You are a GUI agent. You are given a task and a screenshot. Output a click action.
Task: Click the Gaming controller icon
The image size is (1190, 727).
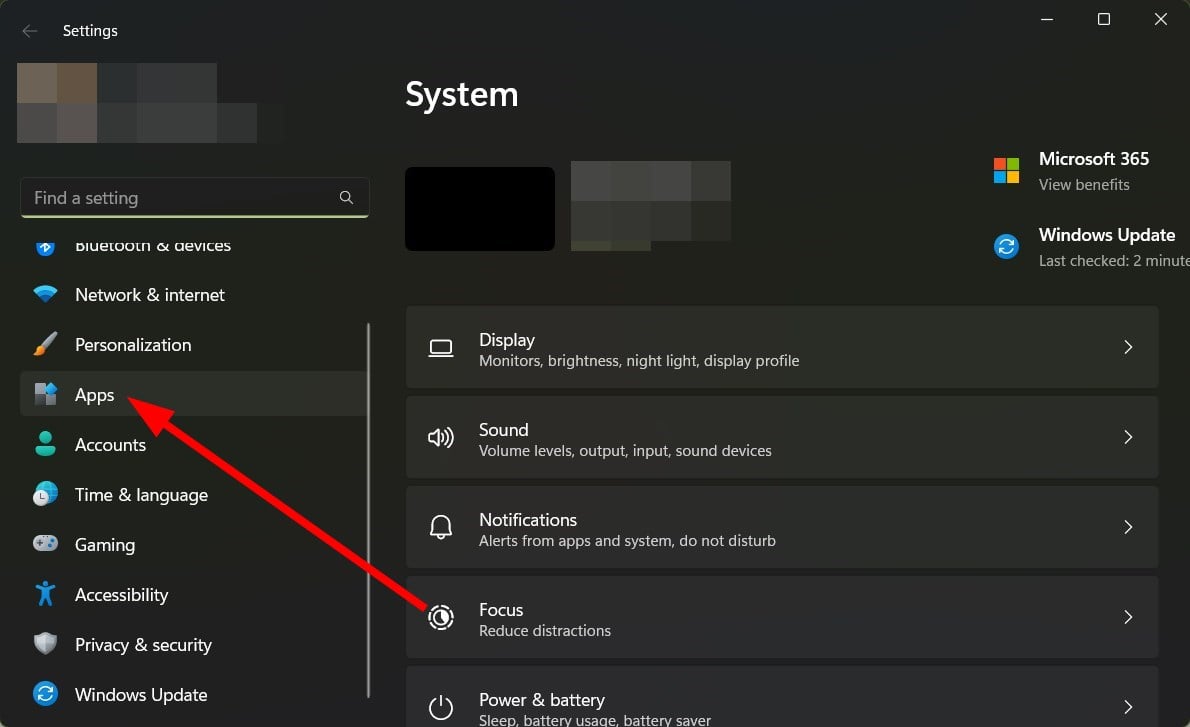(46, 543)
